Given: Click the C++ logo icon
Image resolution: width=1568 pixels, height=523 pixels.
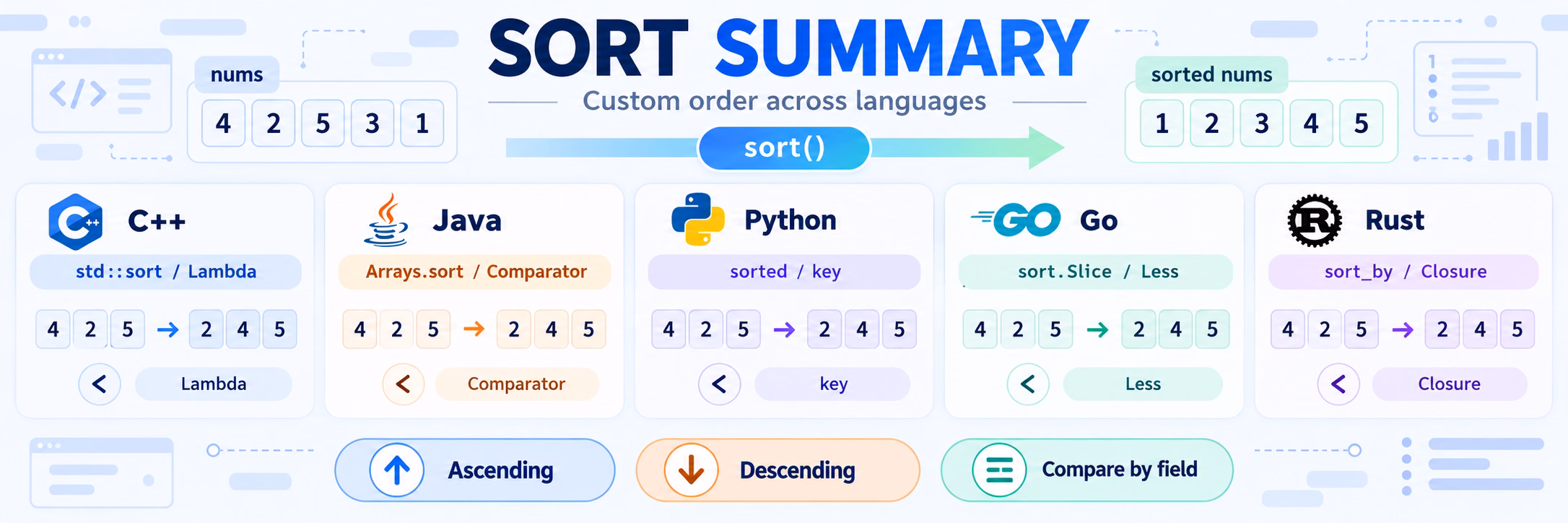Looking at the screenshot, I should (75, 222).
